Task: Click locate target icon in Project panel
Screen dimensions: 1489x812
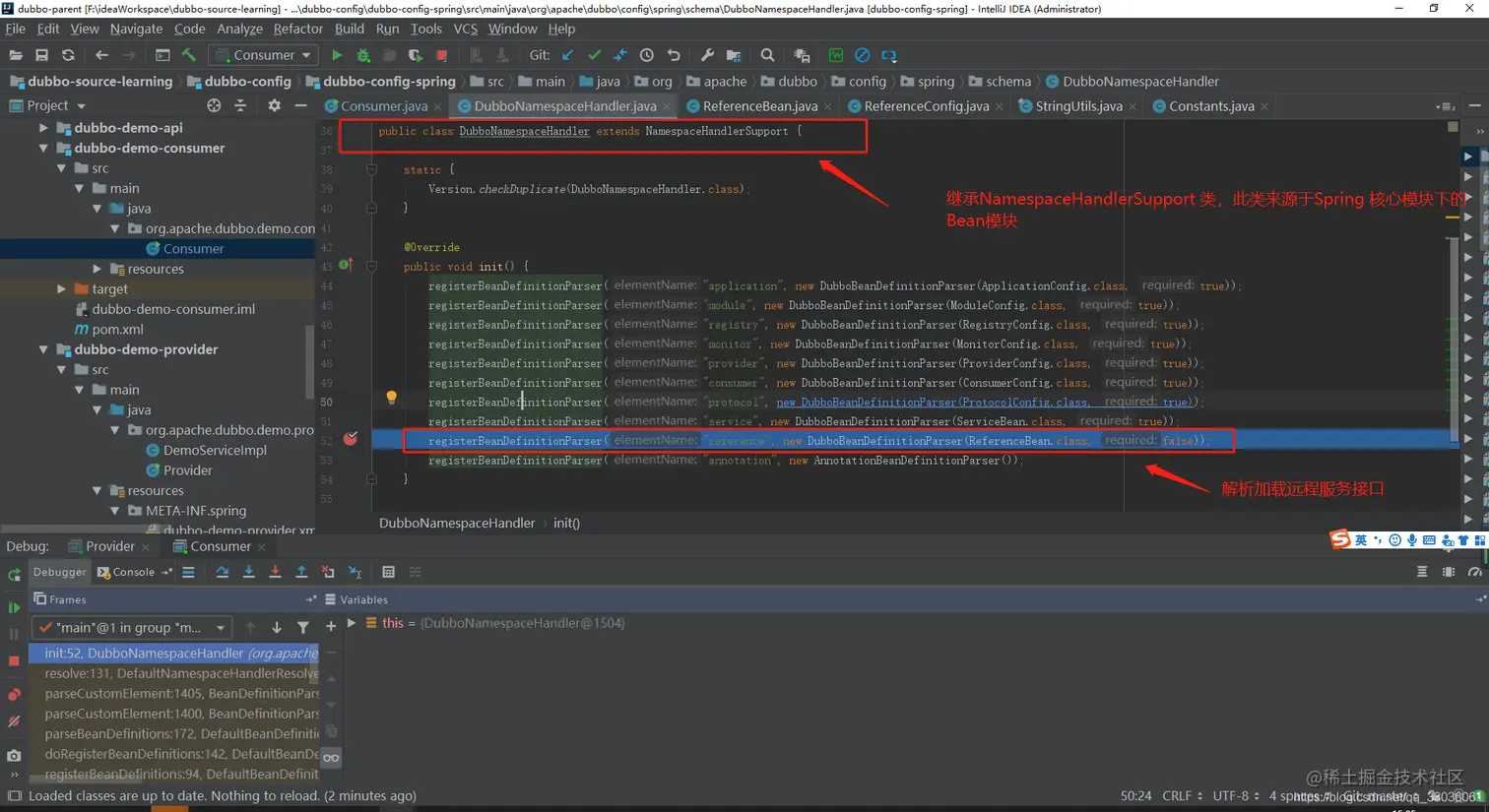Action: point(214,105)
